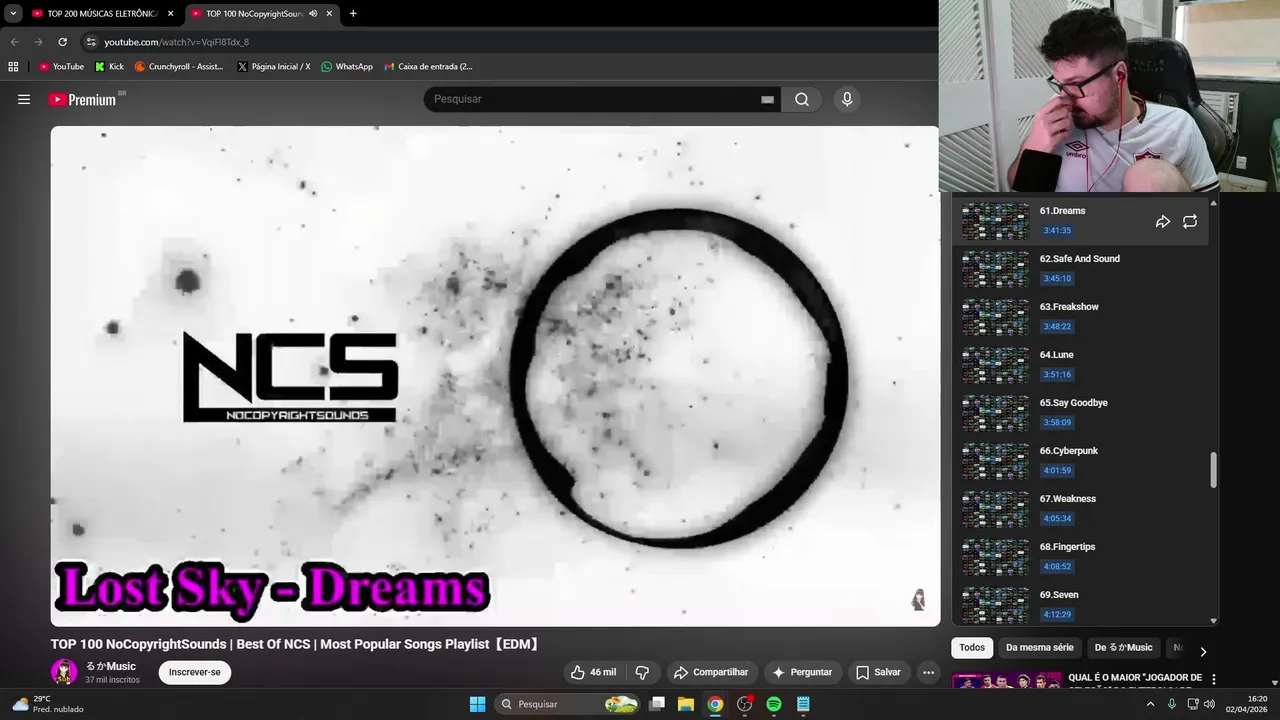This screenshot has height=720, width=1280.
Task: Select the Da mesma série filter chip
Action: [1040, 648]
